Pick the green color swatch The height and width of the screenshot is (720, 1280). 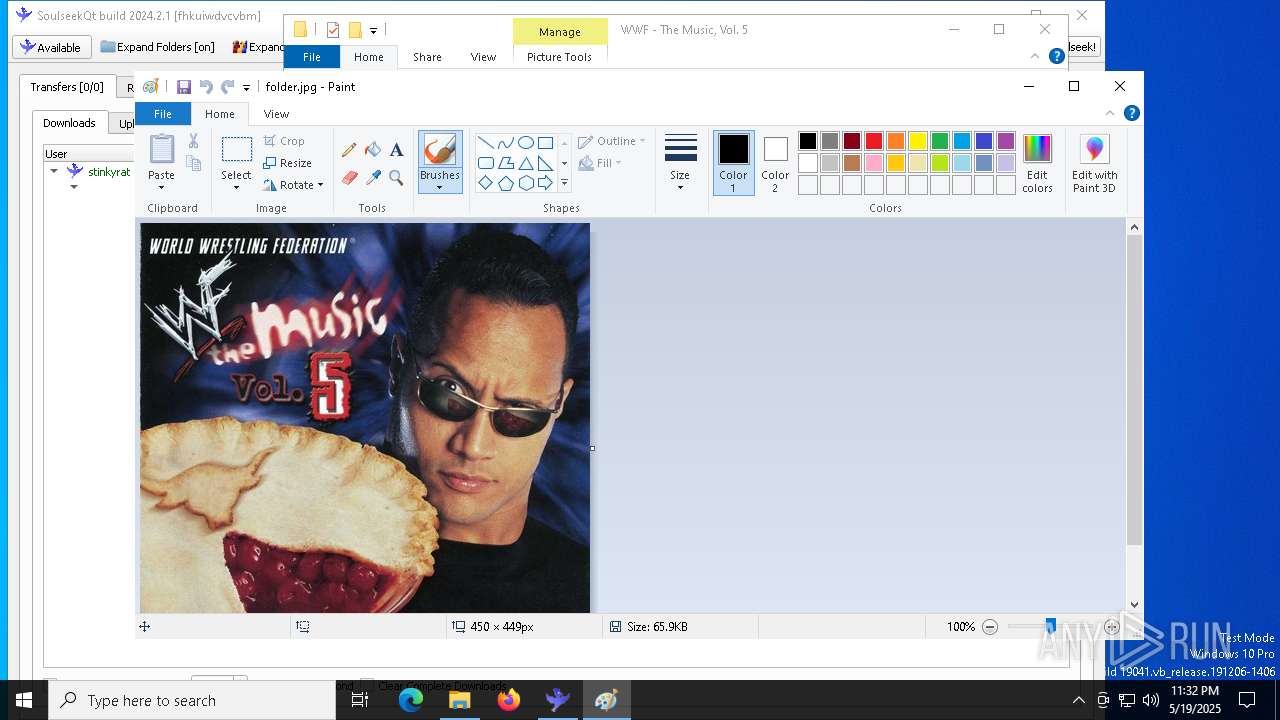click(940, 141)
